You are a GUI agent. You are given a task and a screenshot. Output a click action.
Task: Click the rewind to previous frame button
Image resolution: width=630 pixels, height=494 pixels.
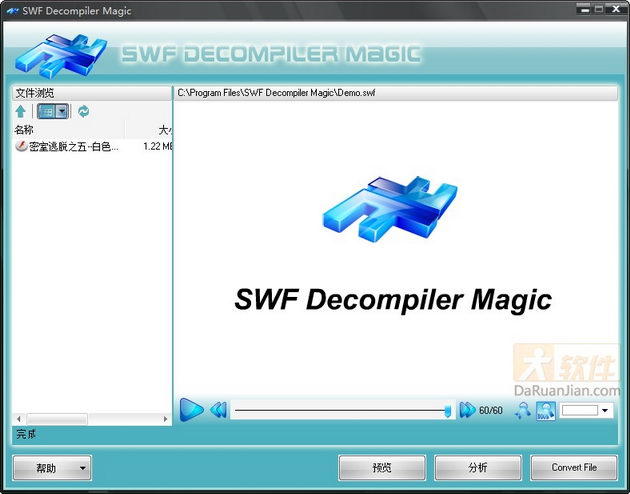tap(218, 410)
